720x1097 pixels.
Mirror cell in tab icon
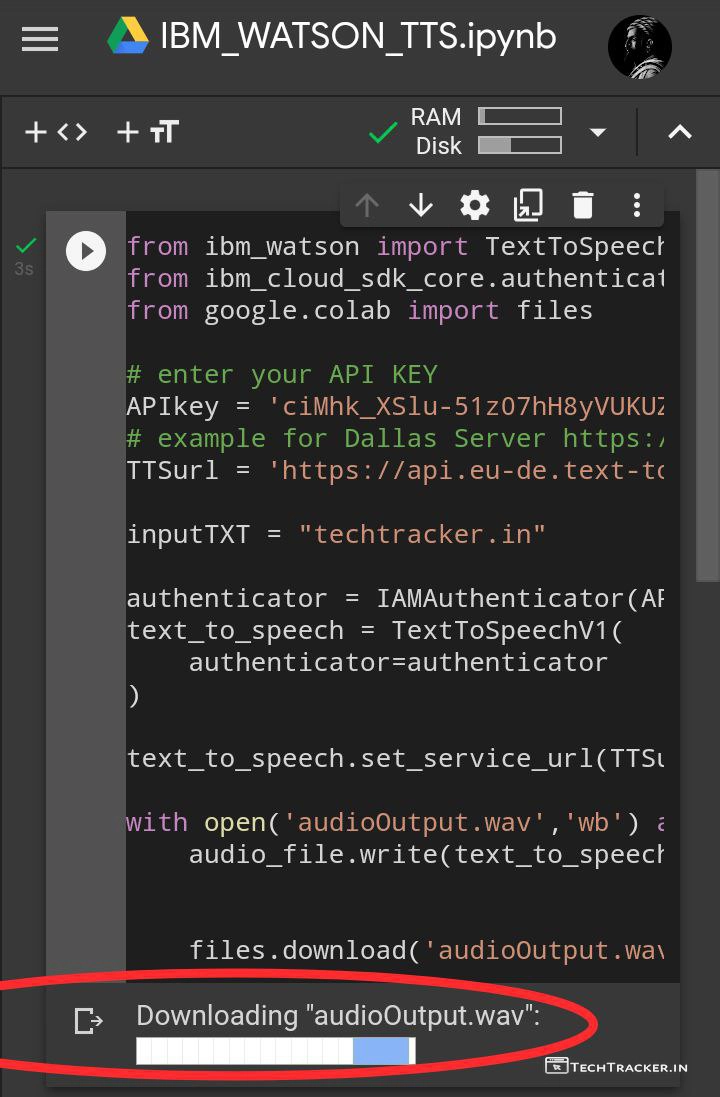click(x=528, y=205)
